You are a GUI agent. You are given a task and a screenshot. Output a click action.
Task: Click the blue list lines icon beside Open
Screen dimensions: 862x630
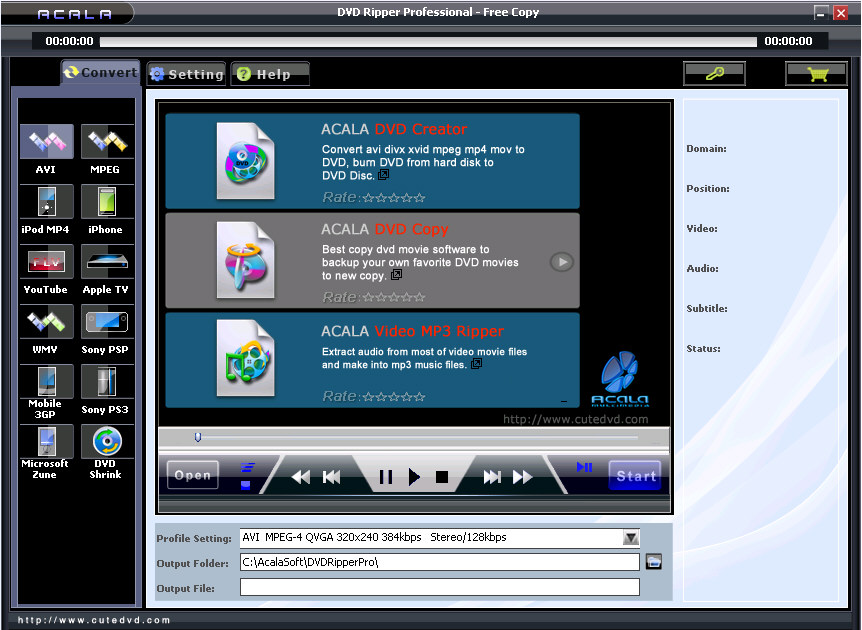click(248, 468)
